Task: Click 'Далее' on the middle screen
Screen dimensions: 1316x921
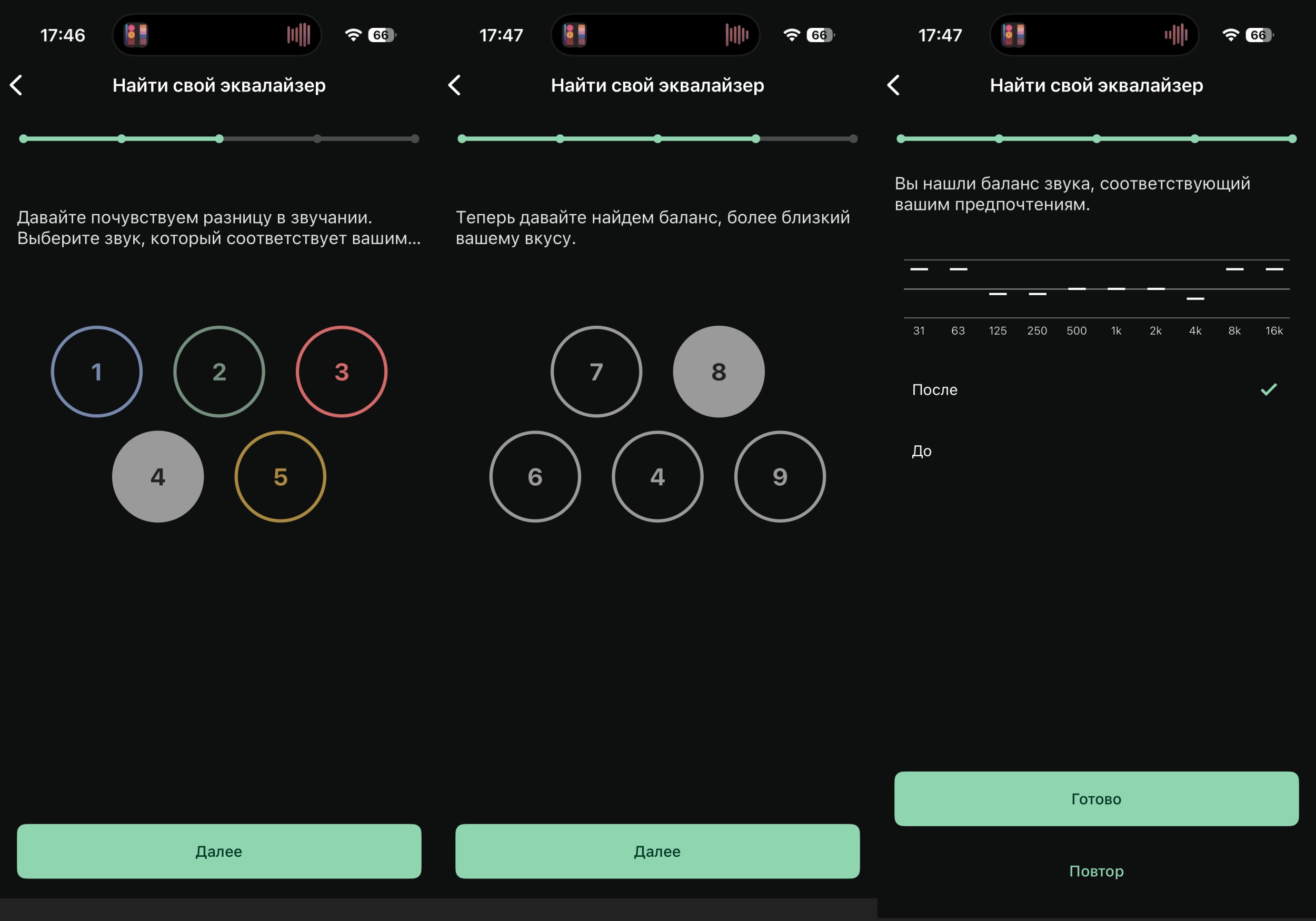Action: pyautogui.click(x=657, y=851)
